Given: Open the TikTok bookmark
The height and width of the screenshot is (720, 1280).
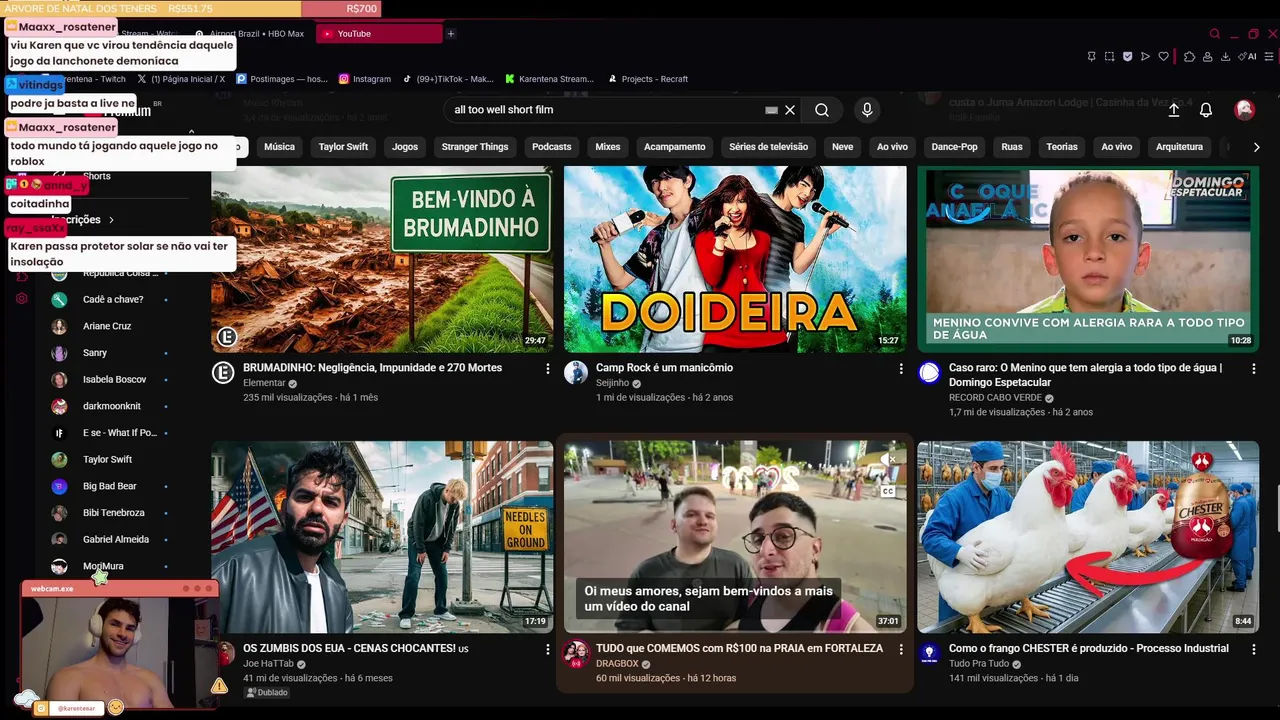Looking at the screenshot, I should [x=449, y=79].
